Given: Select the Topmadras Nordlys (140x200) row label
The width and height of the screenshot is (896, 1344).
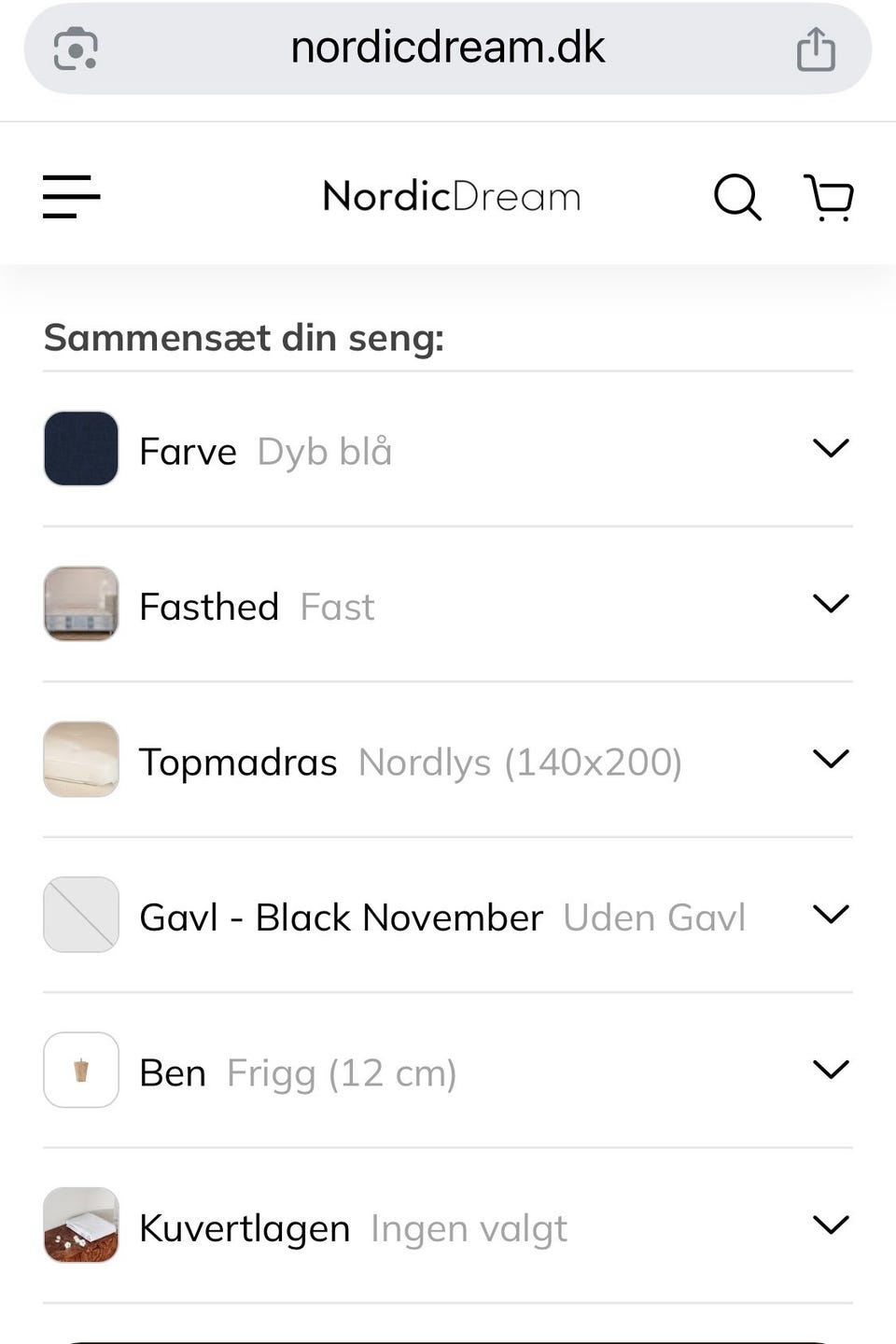Looking at the screenshot, I should click(x=411, y=763).
